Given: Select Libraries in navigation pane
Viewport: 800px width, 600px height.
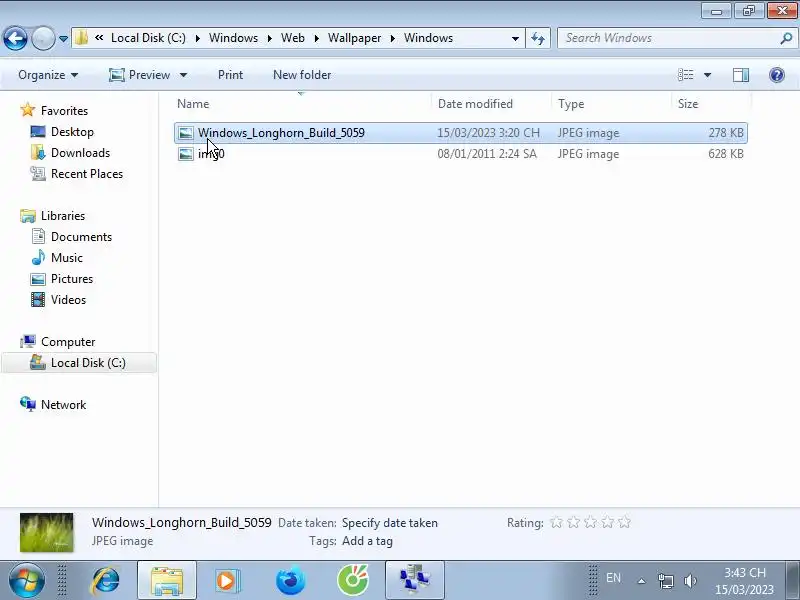Looking at the screenshot, I should (63, 216).
